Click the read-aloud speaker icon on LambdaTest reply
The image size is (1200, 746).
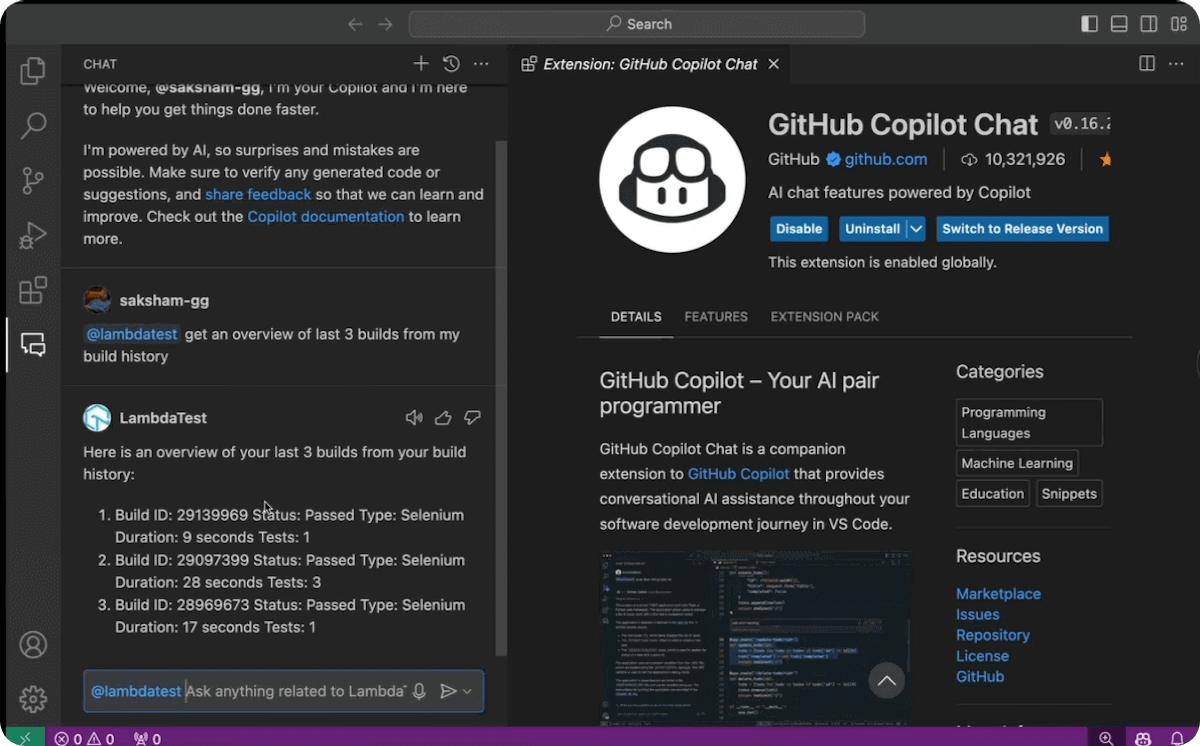414,418
